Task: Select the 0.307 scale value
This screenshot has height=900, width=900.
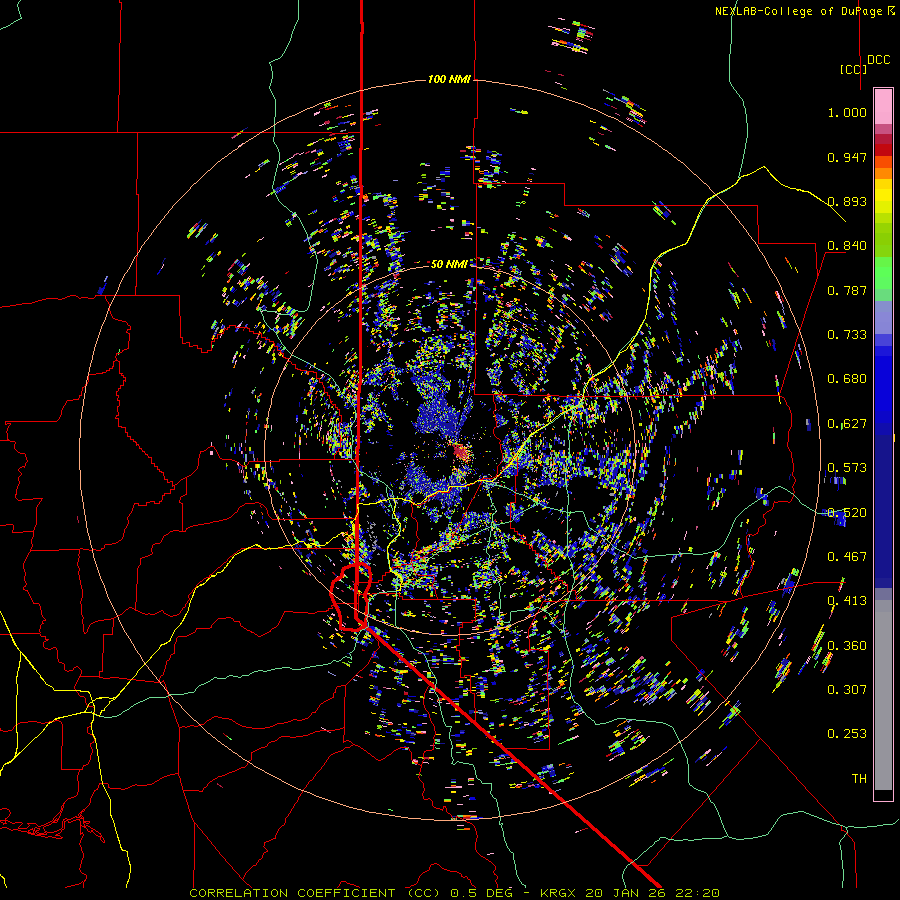Action: pyautogui.click(x=847, y=690)
